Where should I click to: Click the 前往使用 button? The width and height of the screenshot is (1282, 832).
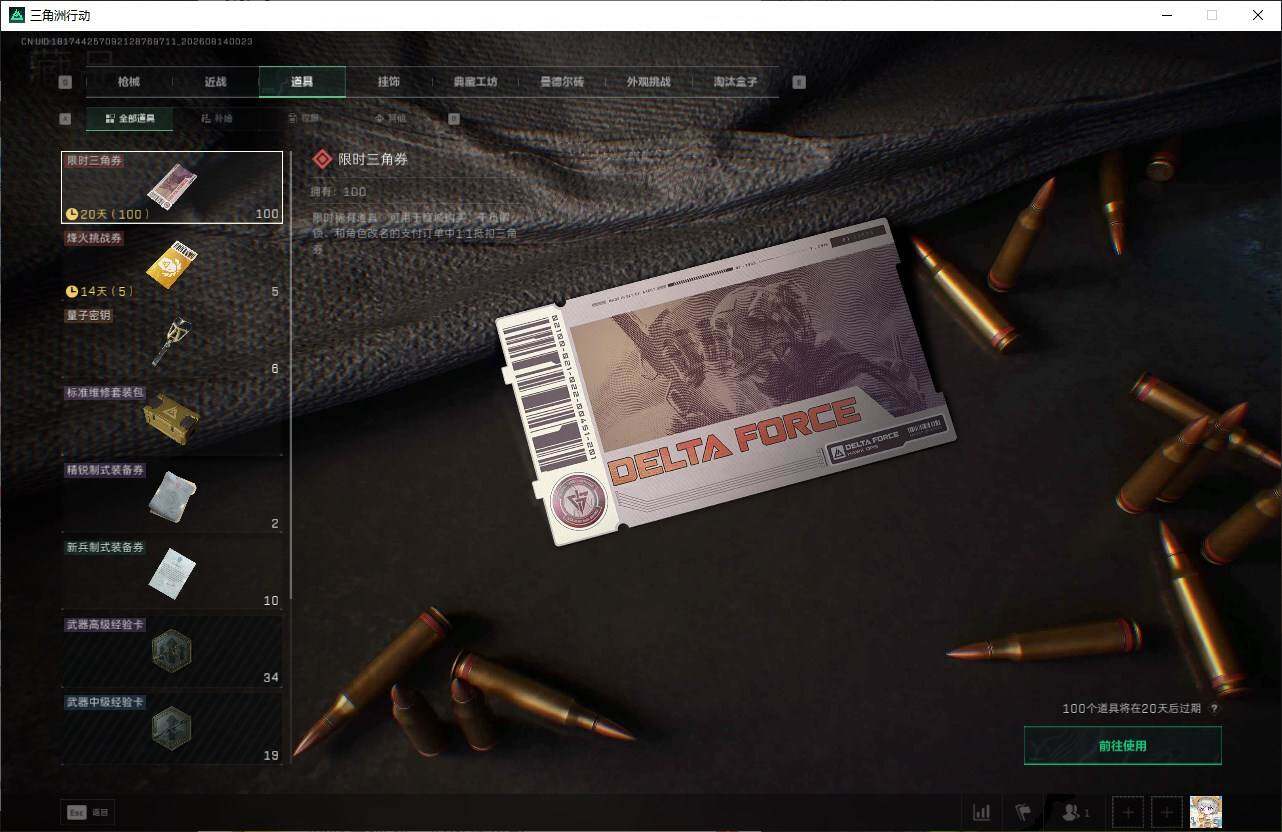(1123, 745)
